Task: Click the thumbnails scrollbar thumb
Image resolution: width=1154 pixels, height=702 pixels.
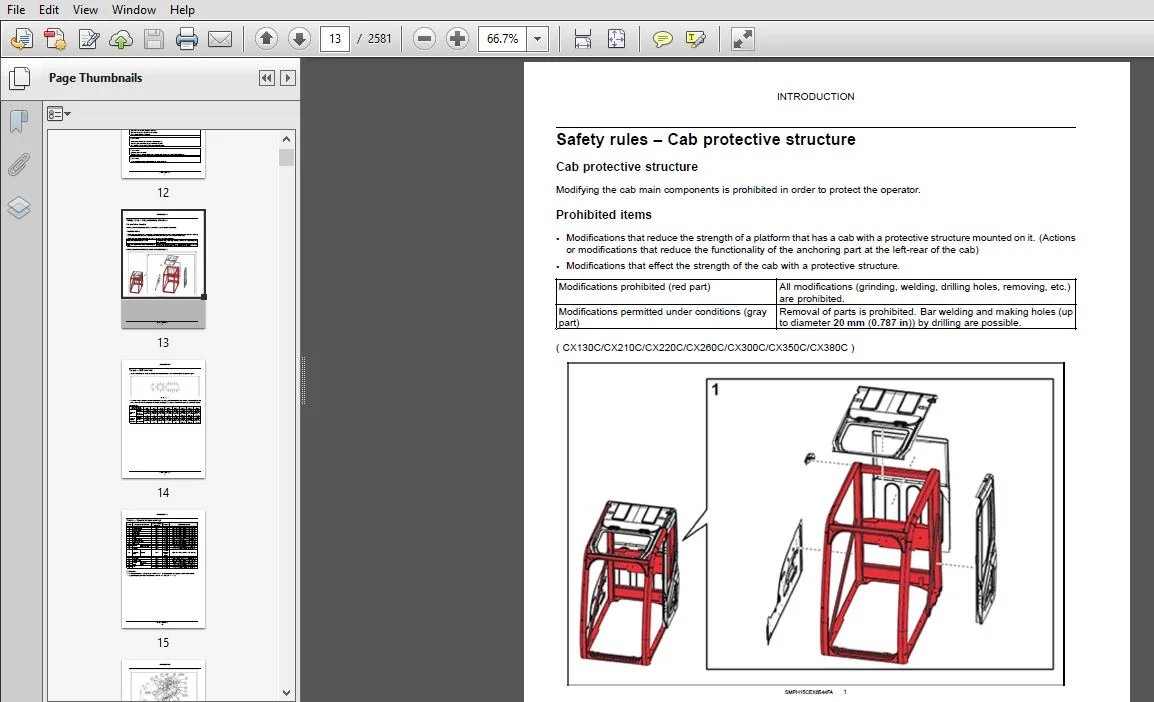Action: 286,157
